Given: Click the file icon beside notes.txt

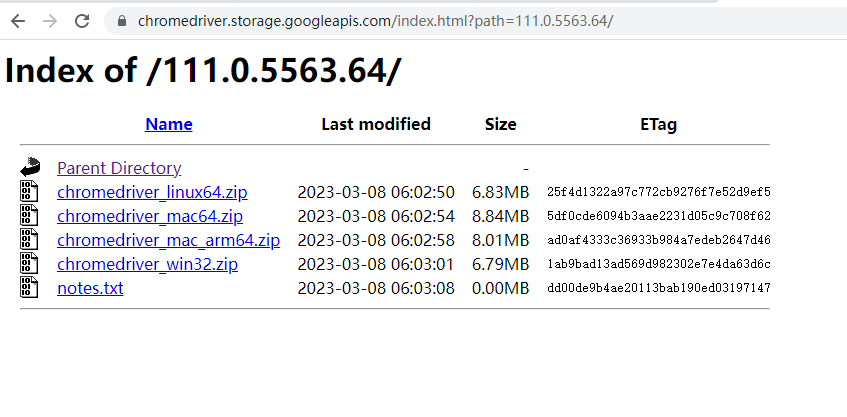Looking at the screenshot, I should pyautogui.click(x=29, y=287).
